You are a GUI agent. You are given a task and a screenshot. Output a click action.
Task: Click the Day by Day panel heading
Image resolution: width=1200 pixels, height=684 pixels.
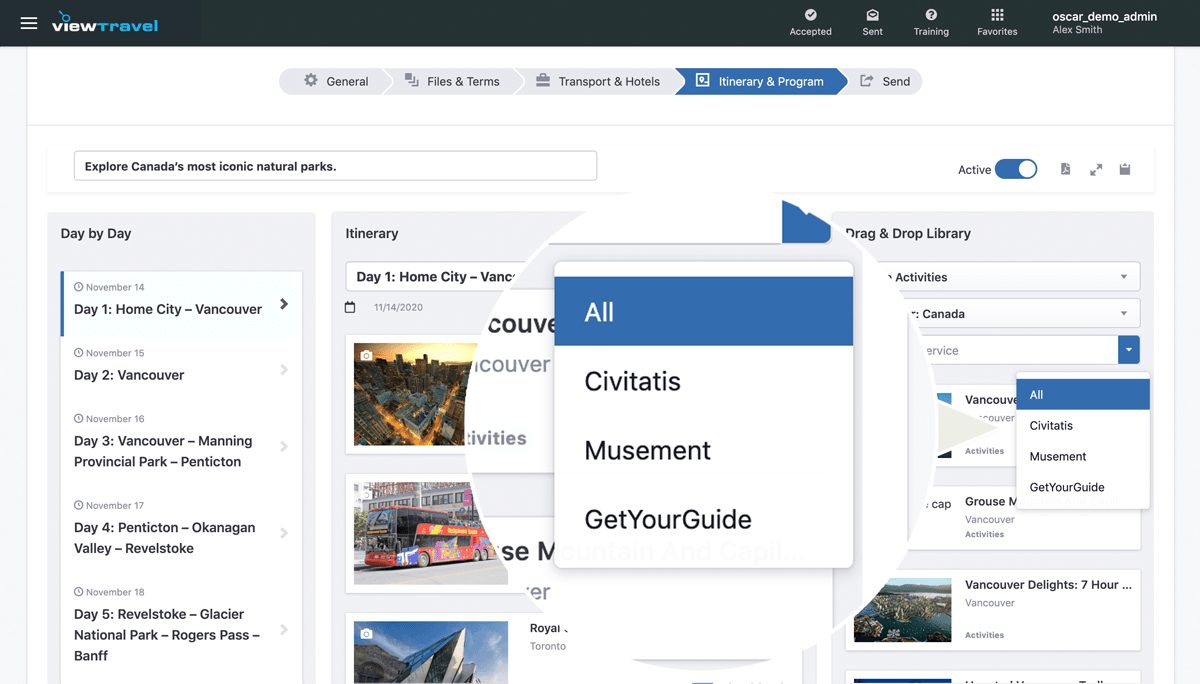(96, 233)
